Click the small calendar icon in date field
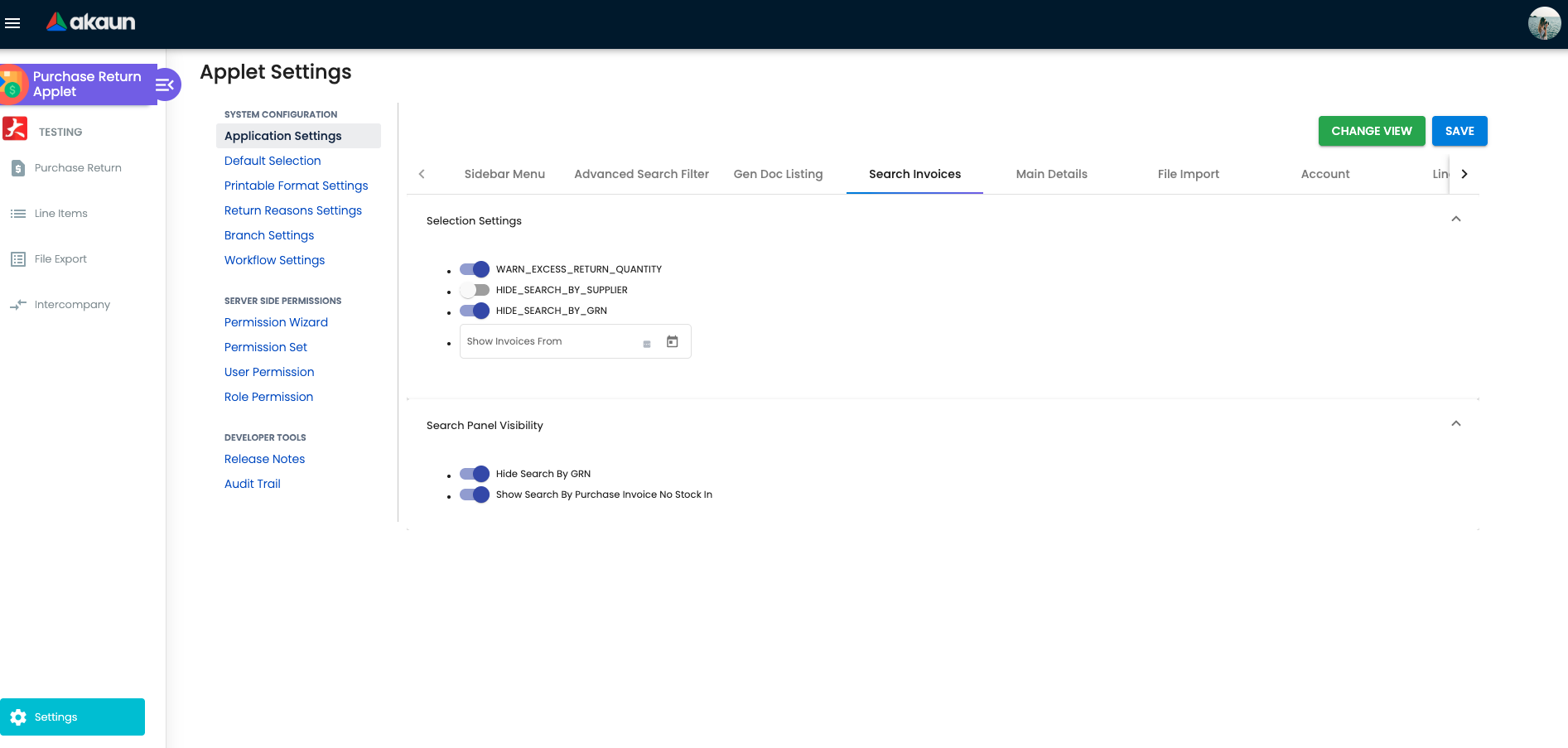Screen dimensions: 1568x748 (x=647, y=344)
